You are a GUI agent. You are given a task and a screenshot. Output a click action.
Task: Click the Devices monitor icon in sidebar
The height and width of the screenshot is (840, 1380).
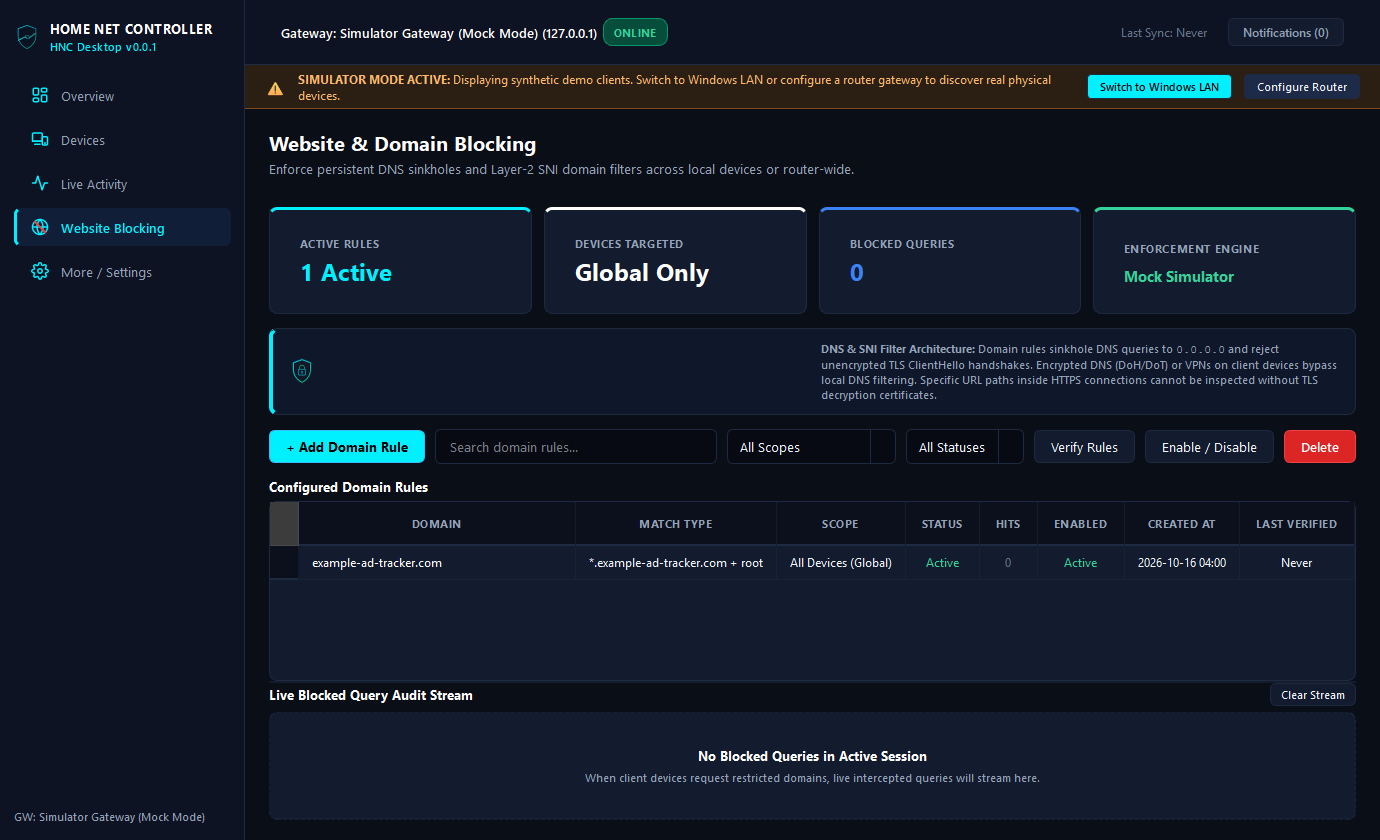[x=40, y=140]
